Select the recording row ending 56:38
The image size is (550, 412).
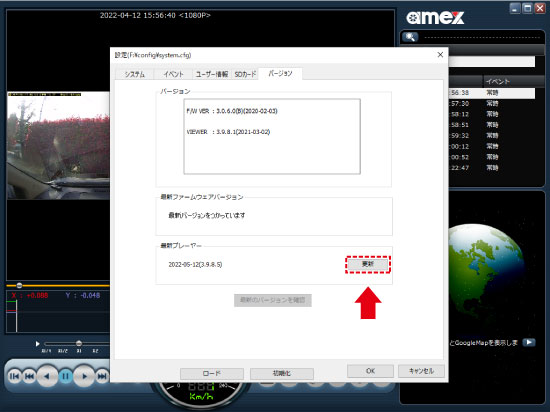pos(492,93)
